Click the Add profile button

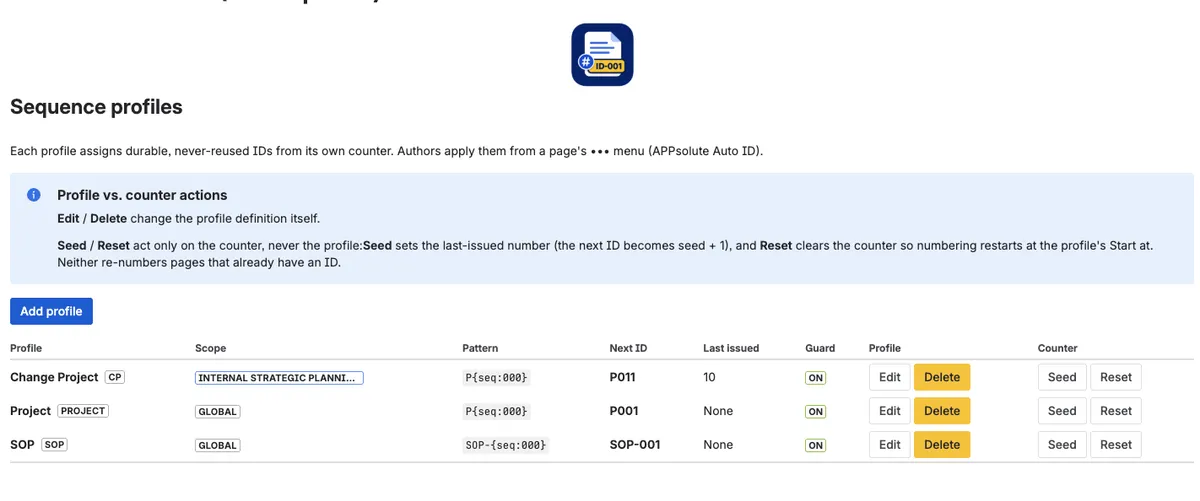51,311
